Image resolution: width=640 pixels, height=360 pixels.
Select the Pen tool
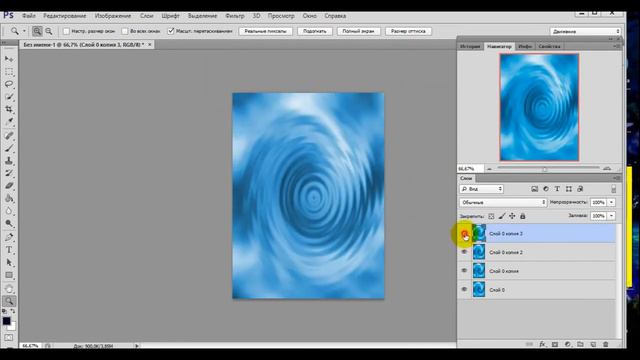(9, 237)
